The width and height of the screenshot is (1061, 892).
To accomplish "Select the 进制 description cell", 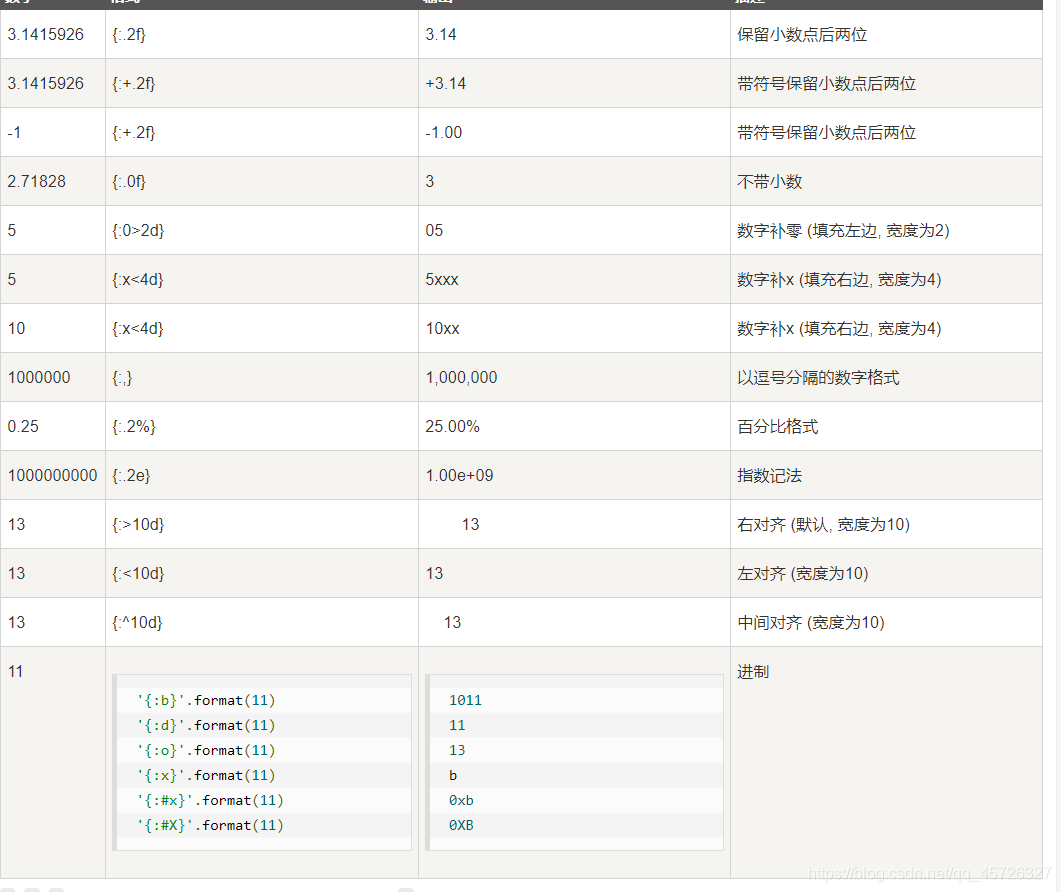I will tap(751, 671).
